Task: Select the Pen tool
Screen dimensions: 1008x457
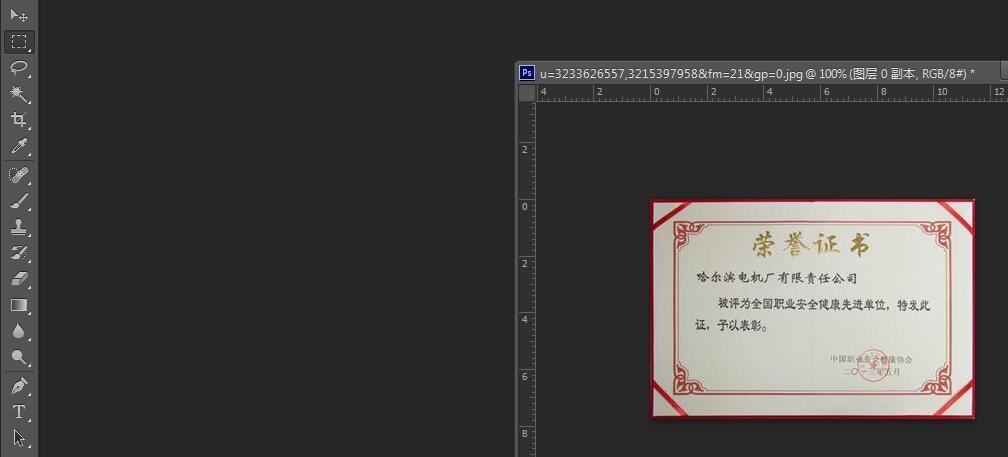Action: click(x=19, y=386)
